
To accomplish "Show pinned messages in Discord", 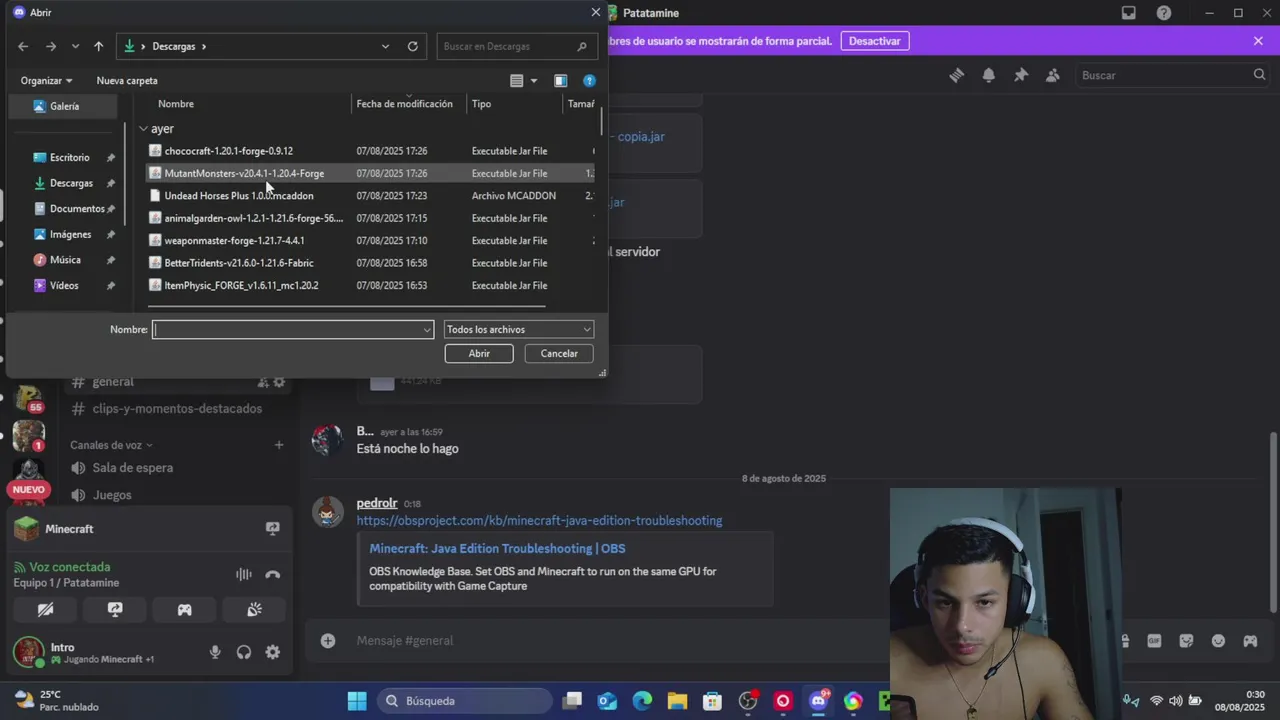I will [x=1021, y=75].
